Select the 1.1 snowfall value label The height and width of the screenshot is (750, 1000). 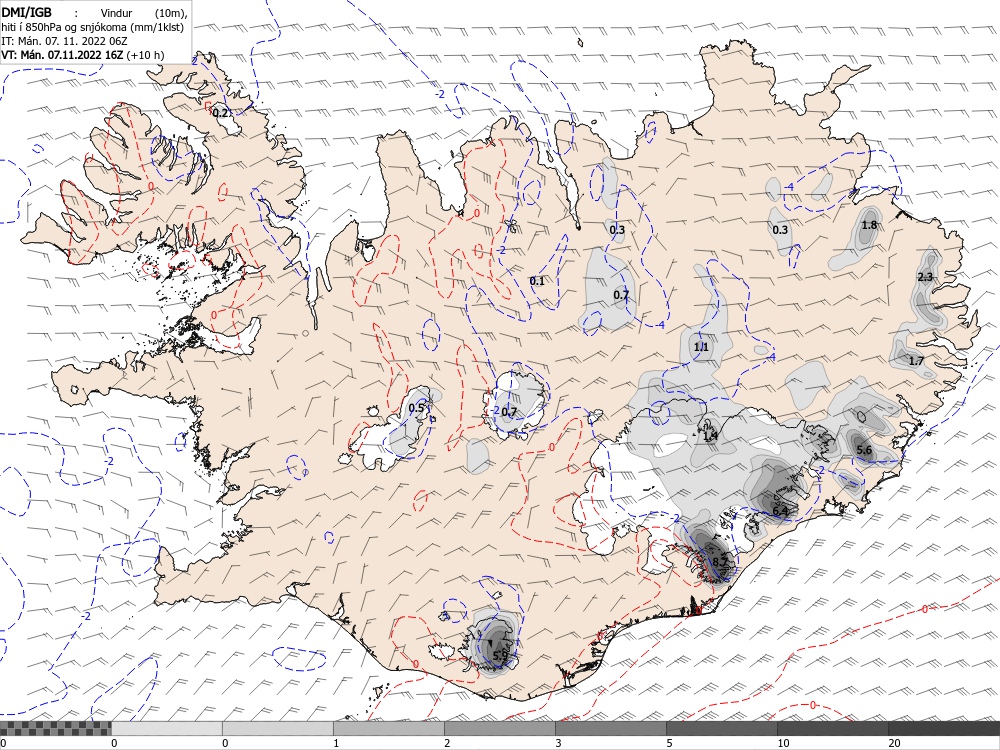point(701,347)
